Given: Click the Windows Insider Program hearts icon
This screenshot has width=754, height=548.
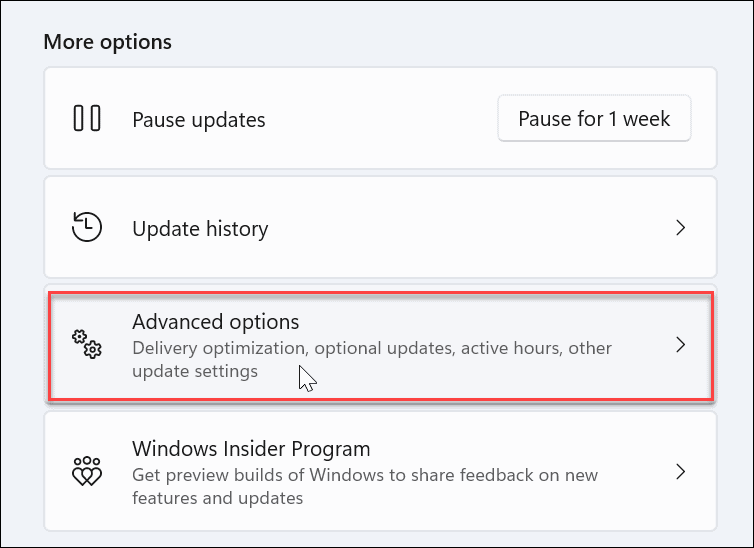Looking at the screenshot, I should click(x=87, y=471).
